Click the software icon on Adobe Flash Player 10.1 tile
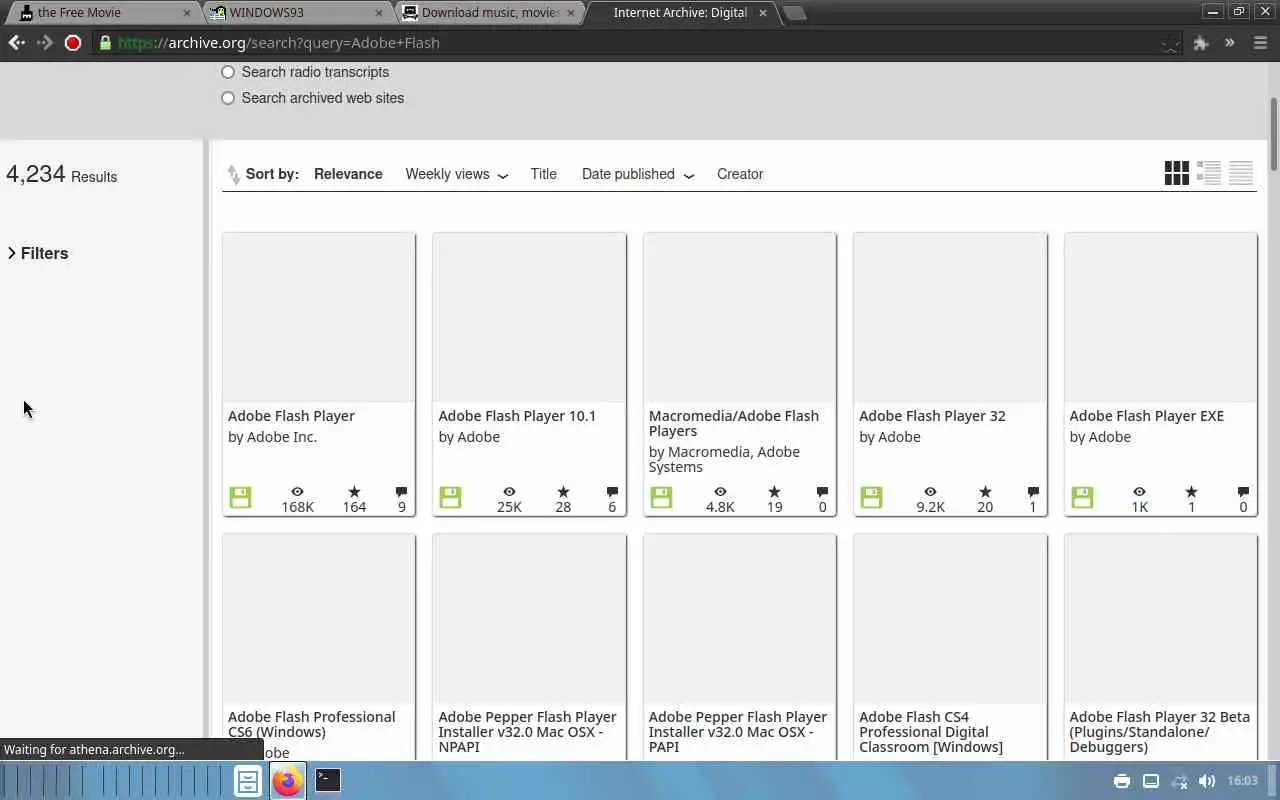Image resolution: width=1280 pixels, height=800 pixels. [450, 497]
